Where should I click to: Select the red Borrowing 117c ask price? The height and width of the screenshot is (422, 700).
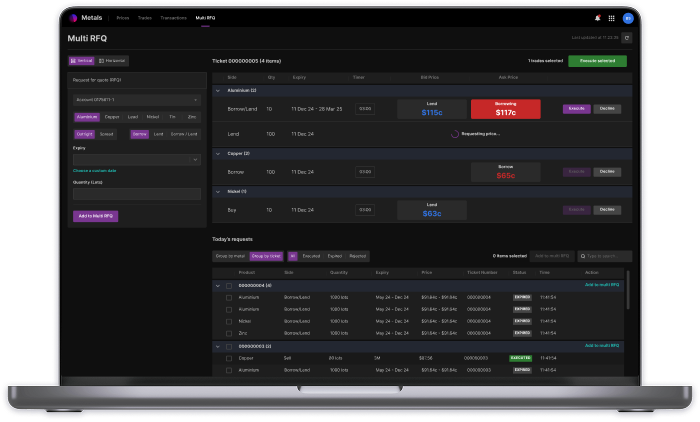pyautogui.click(x=505, y=109)
